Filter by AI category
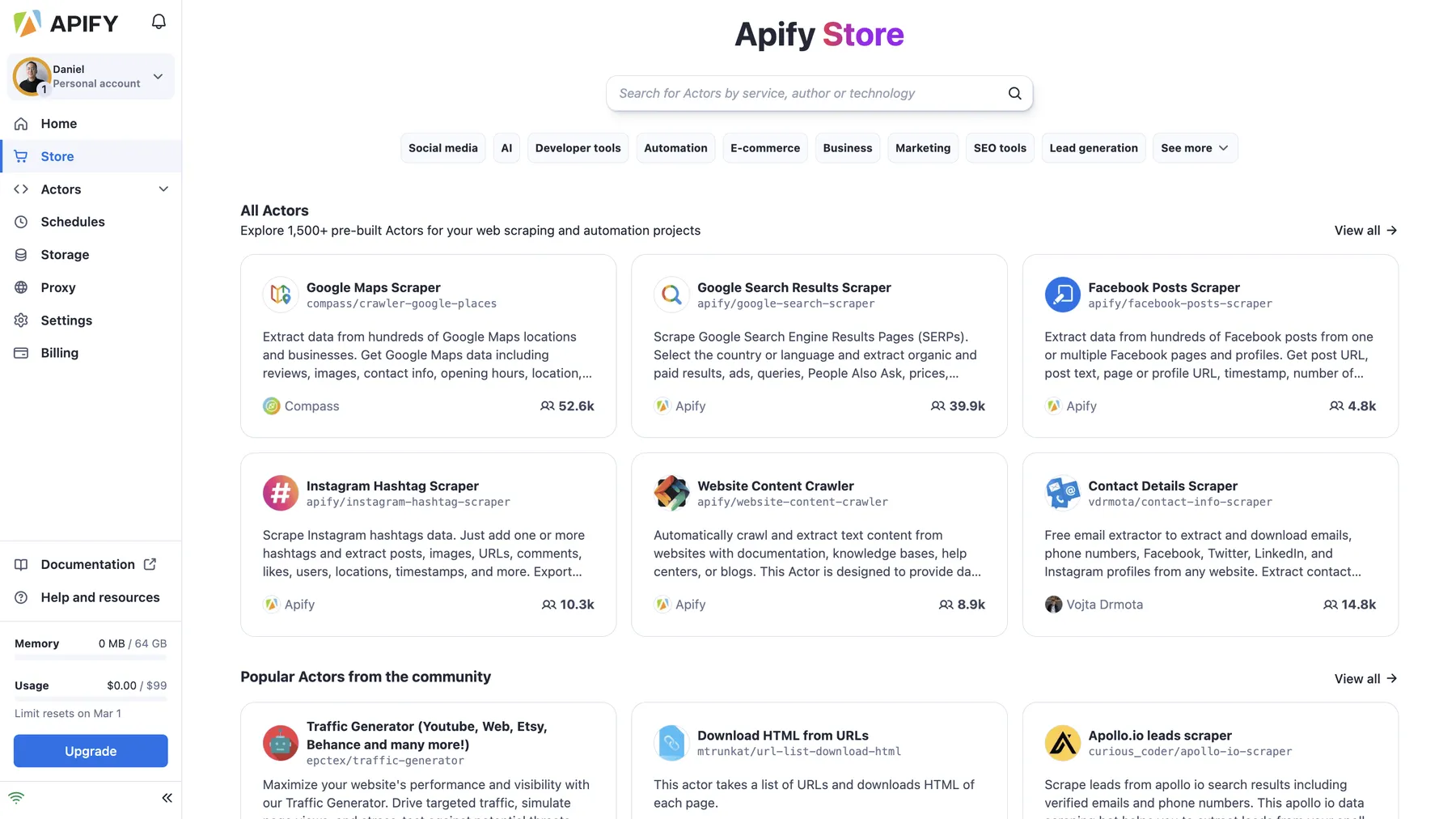The image size is (1456, 819). (x=506, y=148)
